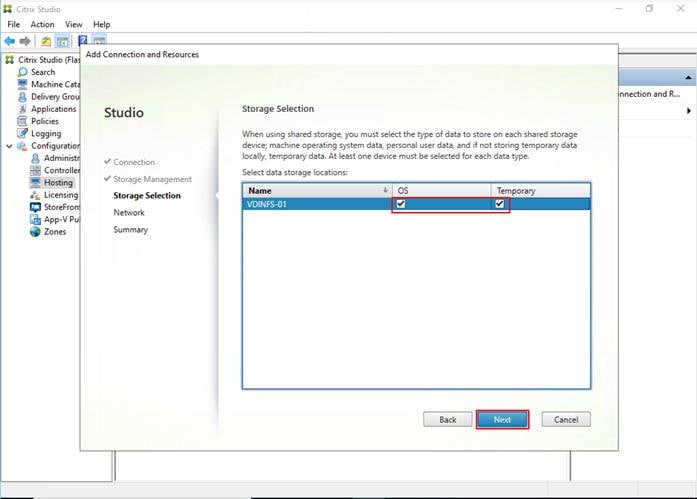
Task: Select the VDINFS-01 storage row
Action: coord(417,204)
